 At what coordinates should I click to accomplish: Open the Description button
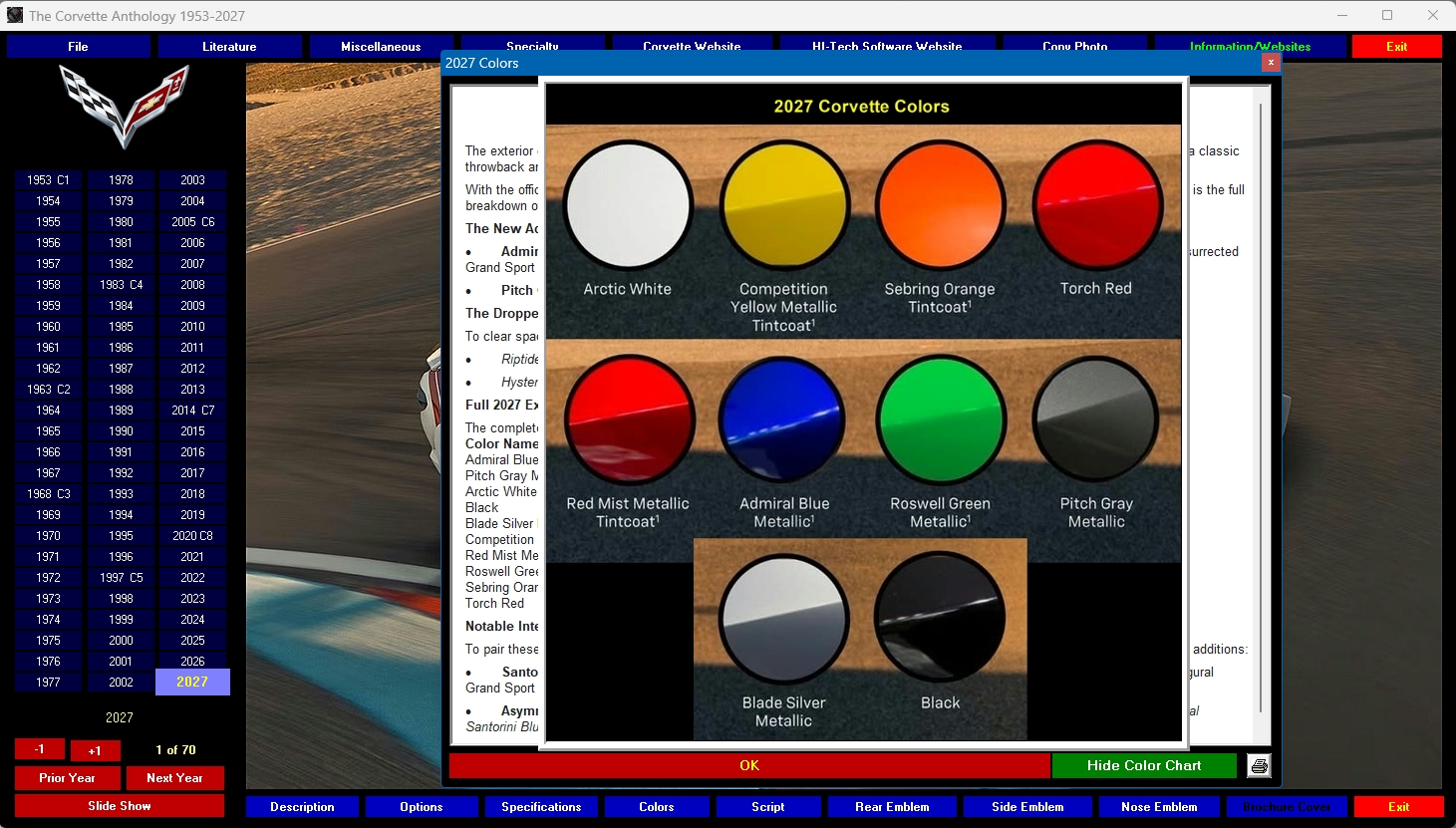302,807
